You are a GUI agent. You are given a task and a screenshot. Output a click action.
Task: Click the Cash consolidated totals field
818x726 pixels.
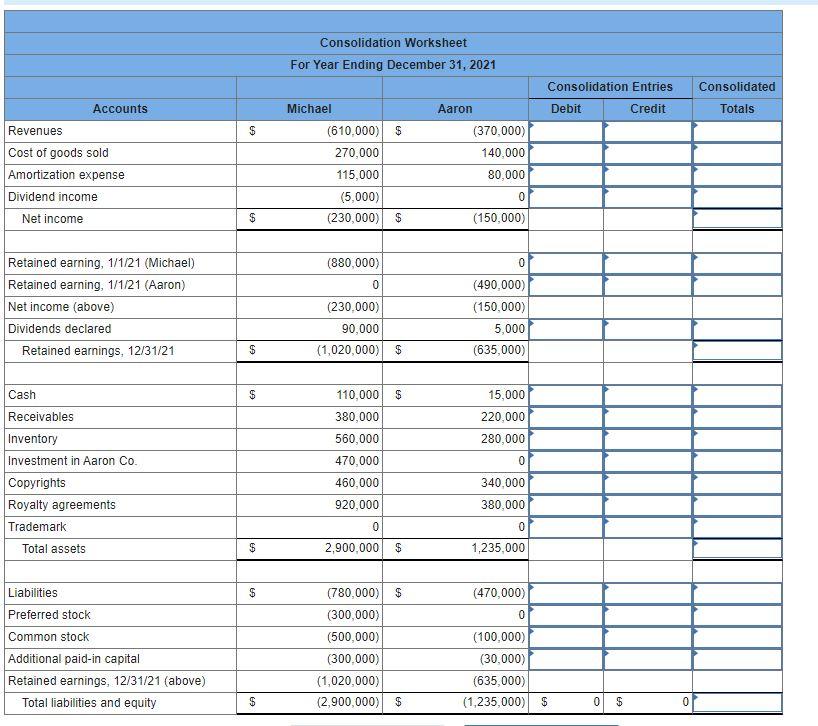point(737,395)
